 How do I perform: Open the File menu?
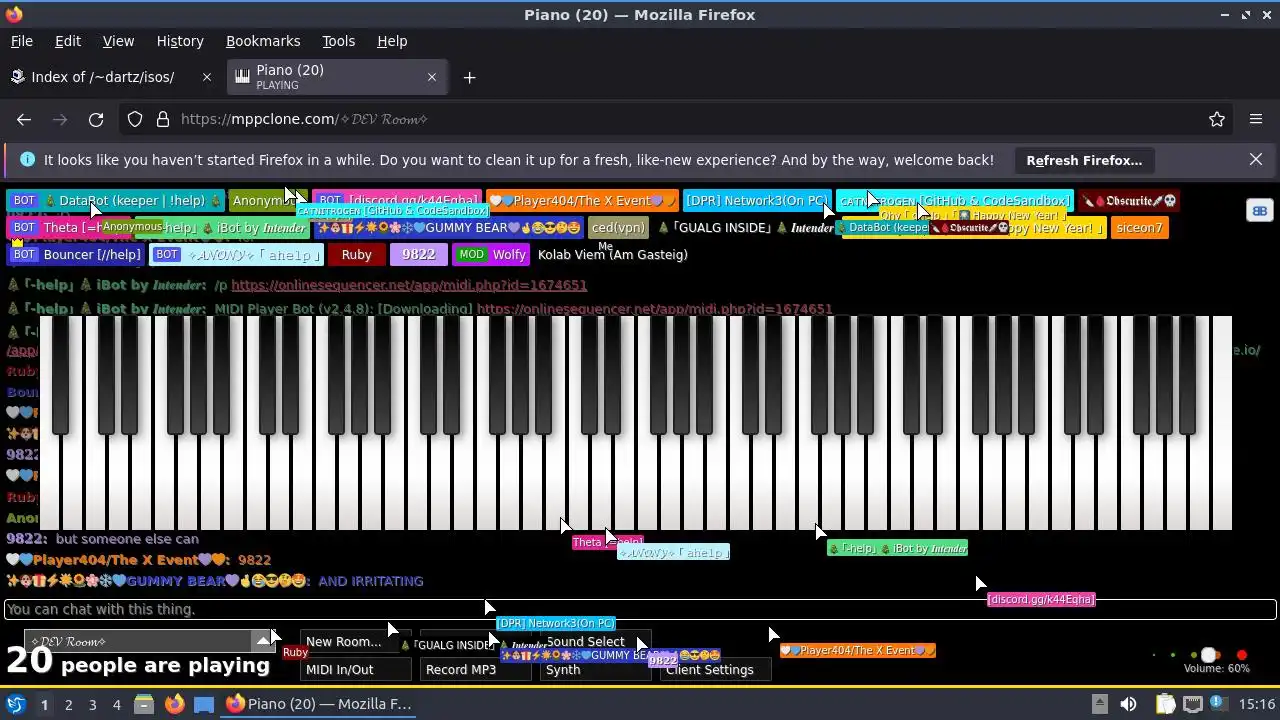[x=21, y=41]
